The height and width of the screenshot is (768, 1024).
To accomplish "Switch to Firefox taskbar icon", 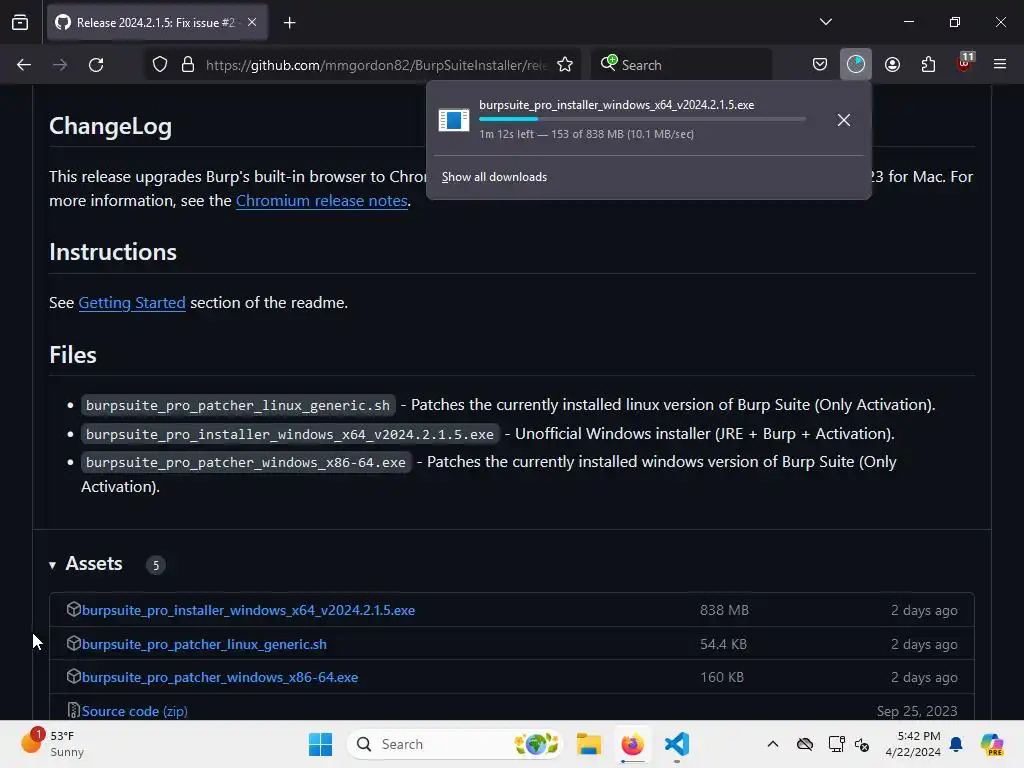I will 632,744.
